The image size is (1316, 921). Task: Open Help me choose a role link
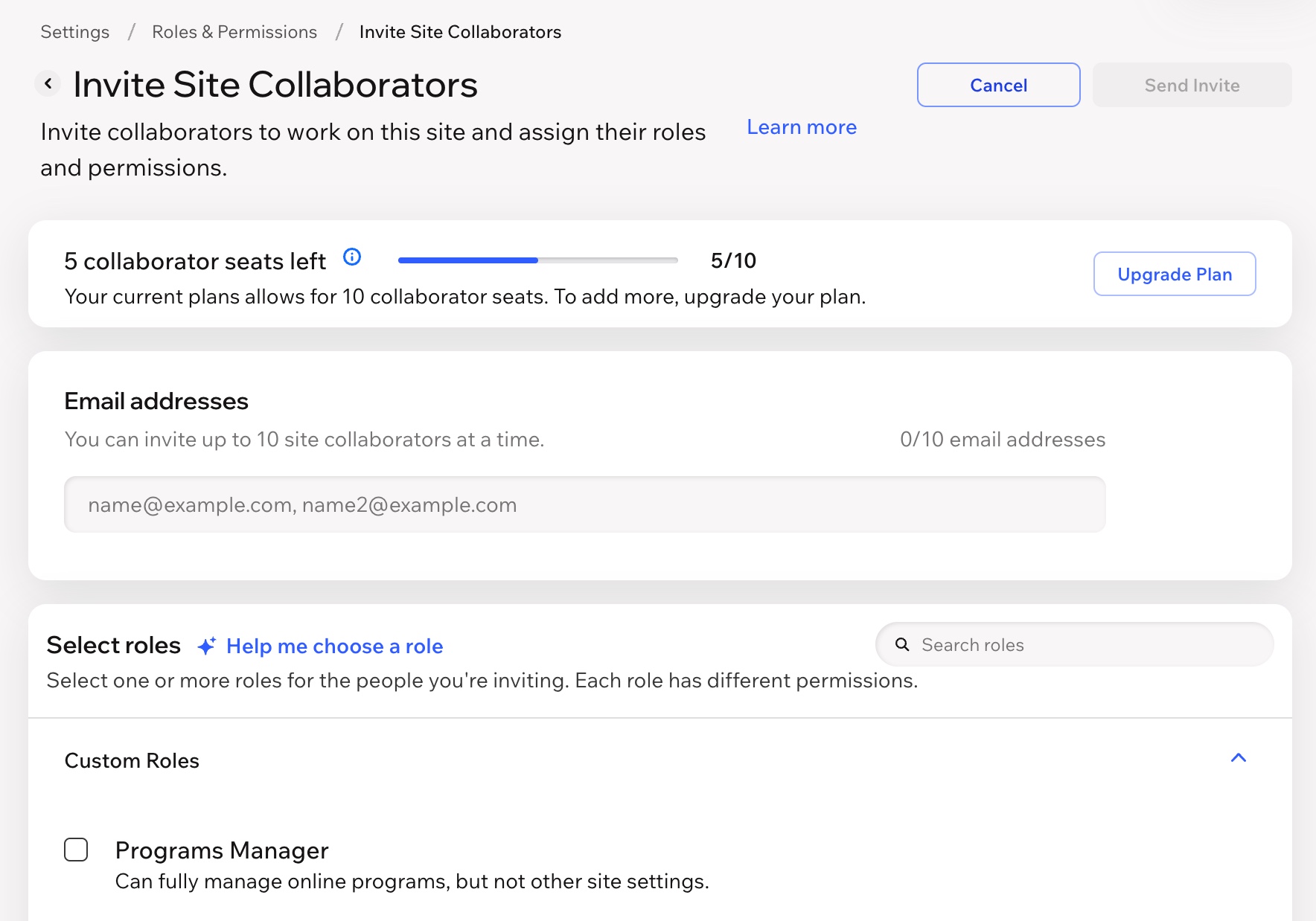pyautogui.click(x=334, y=646)
